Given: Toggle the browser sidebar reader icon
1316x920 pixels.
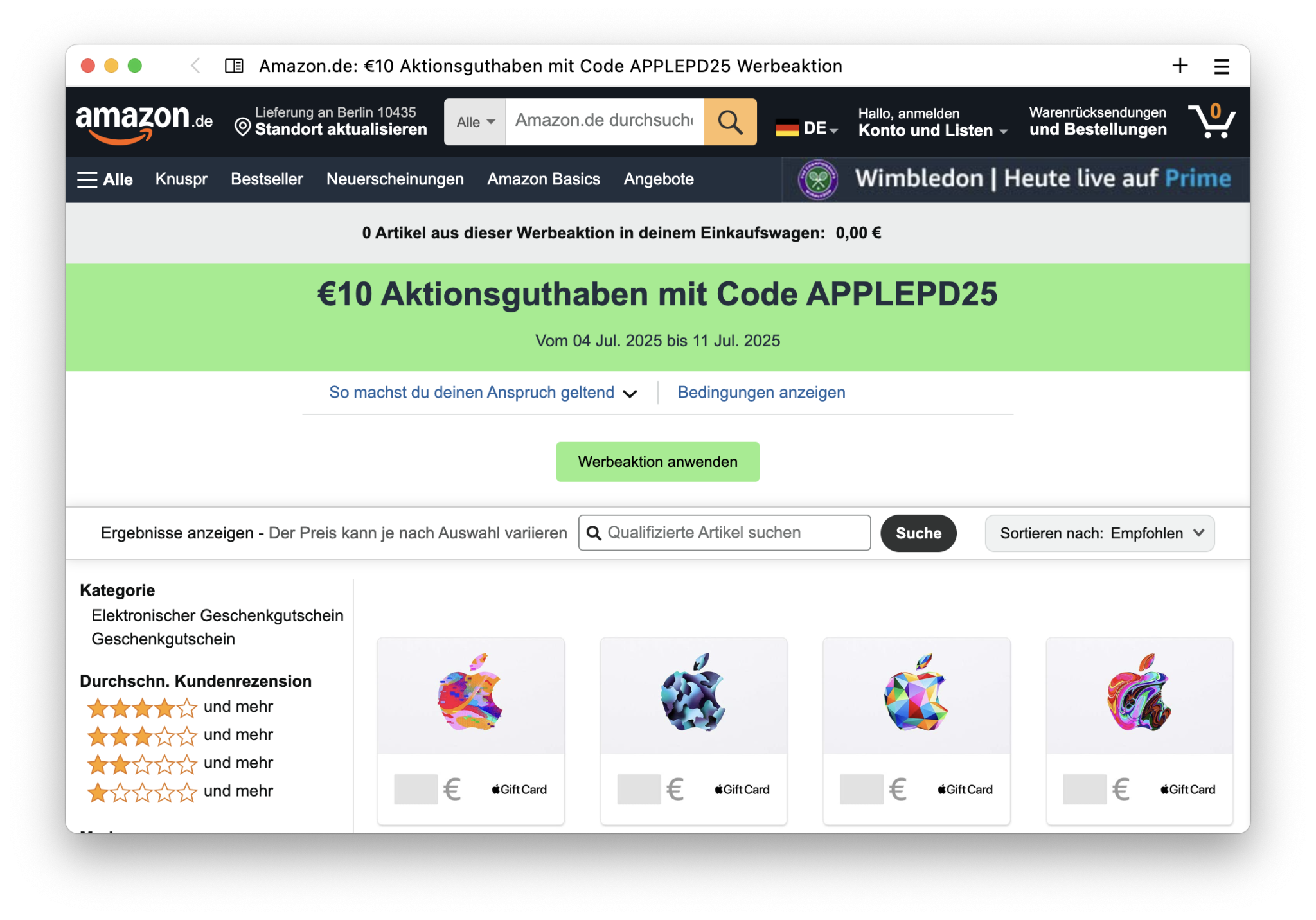Looking at the screenshot, I should click(x=234, y=66).
